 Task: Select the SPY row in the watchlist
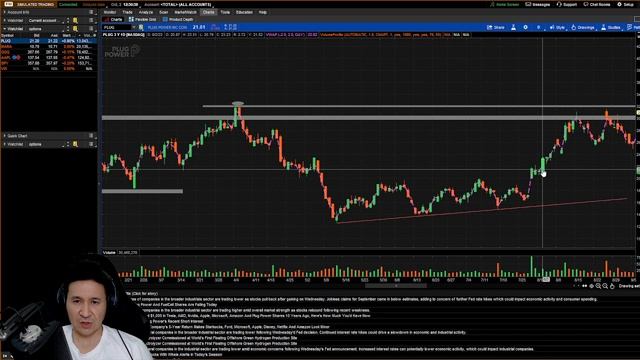(48, 63)
